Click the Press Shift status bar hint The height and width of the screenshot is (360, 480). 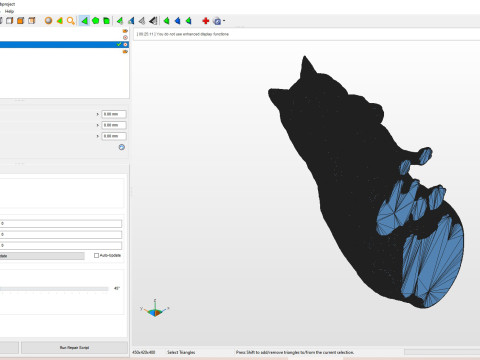coord(295,352)
